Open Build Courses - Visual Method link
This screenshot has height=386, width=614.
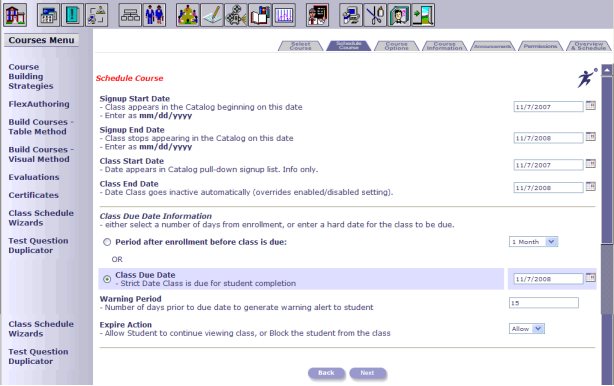pyautogui.click(x=41, y=154)
